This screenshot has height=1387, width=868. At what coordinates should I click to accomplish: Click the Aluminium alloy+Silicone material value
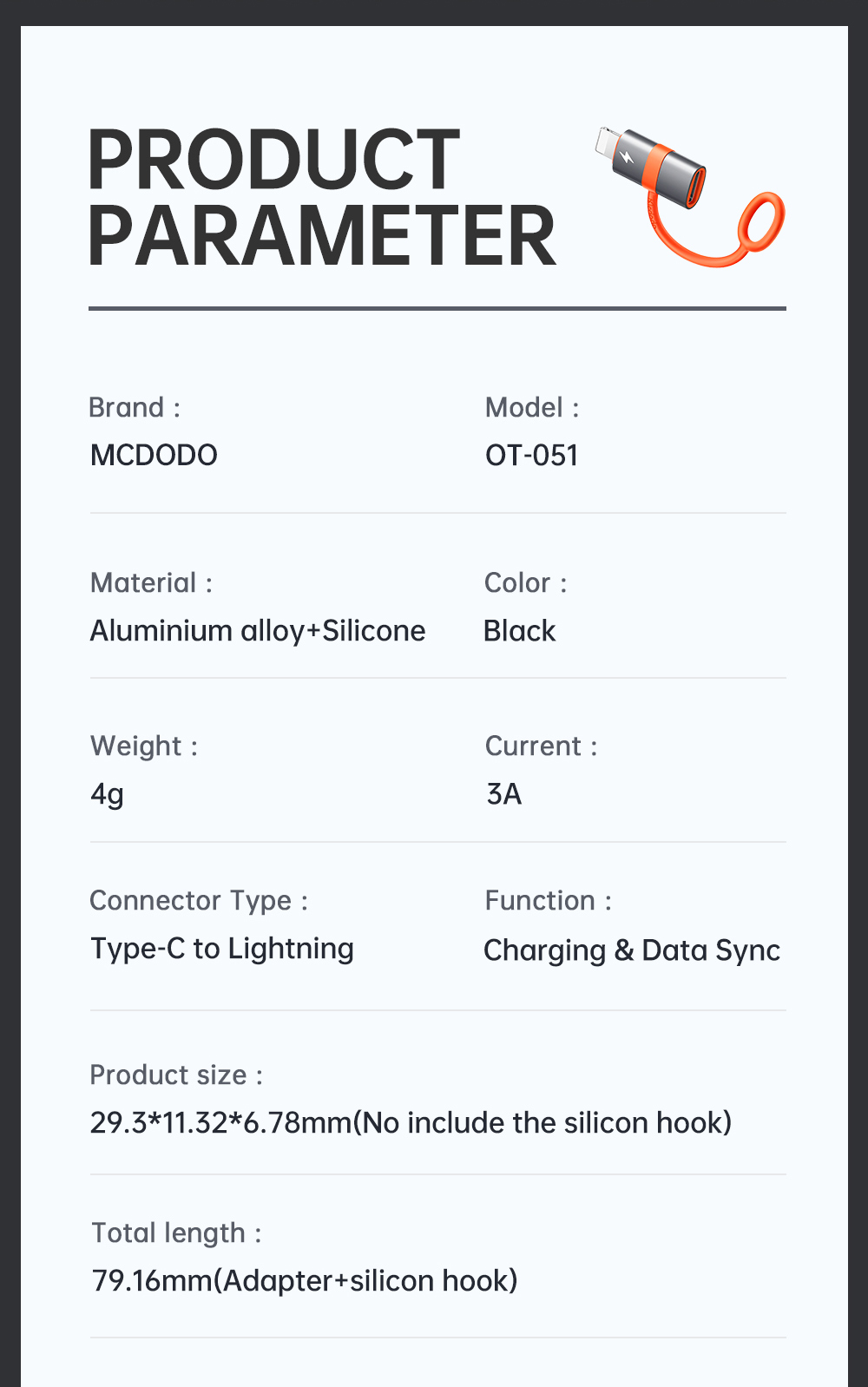tap(258, 630)
